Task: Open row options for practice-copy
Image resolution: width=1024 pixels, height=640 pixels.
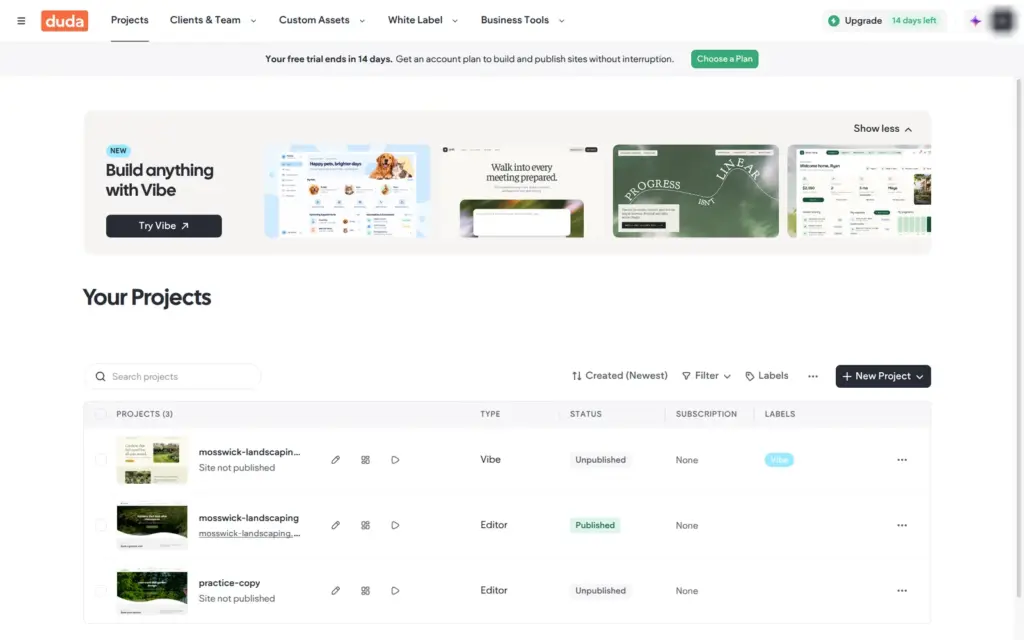Action: [902, 590]
